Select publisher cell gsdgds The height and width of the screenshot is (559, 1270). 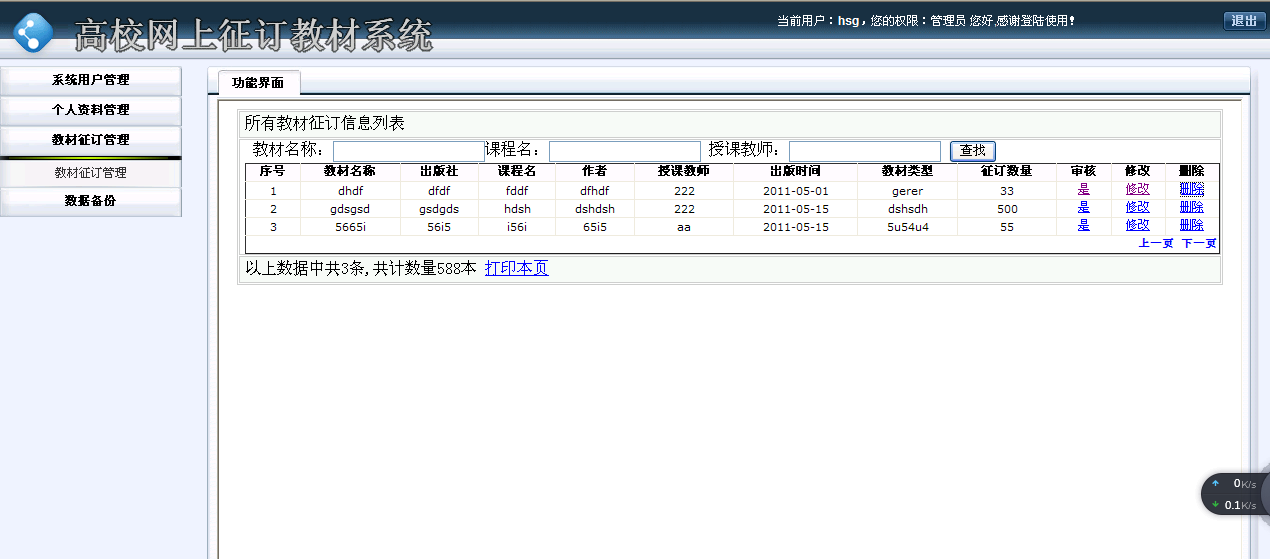[439, 209]
